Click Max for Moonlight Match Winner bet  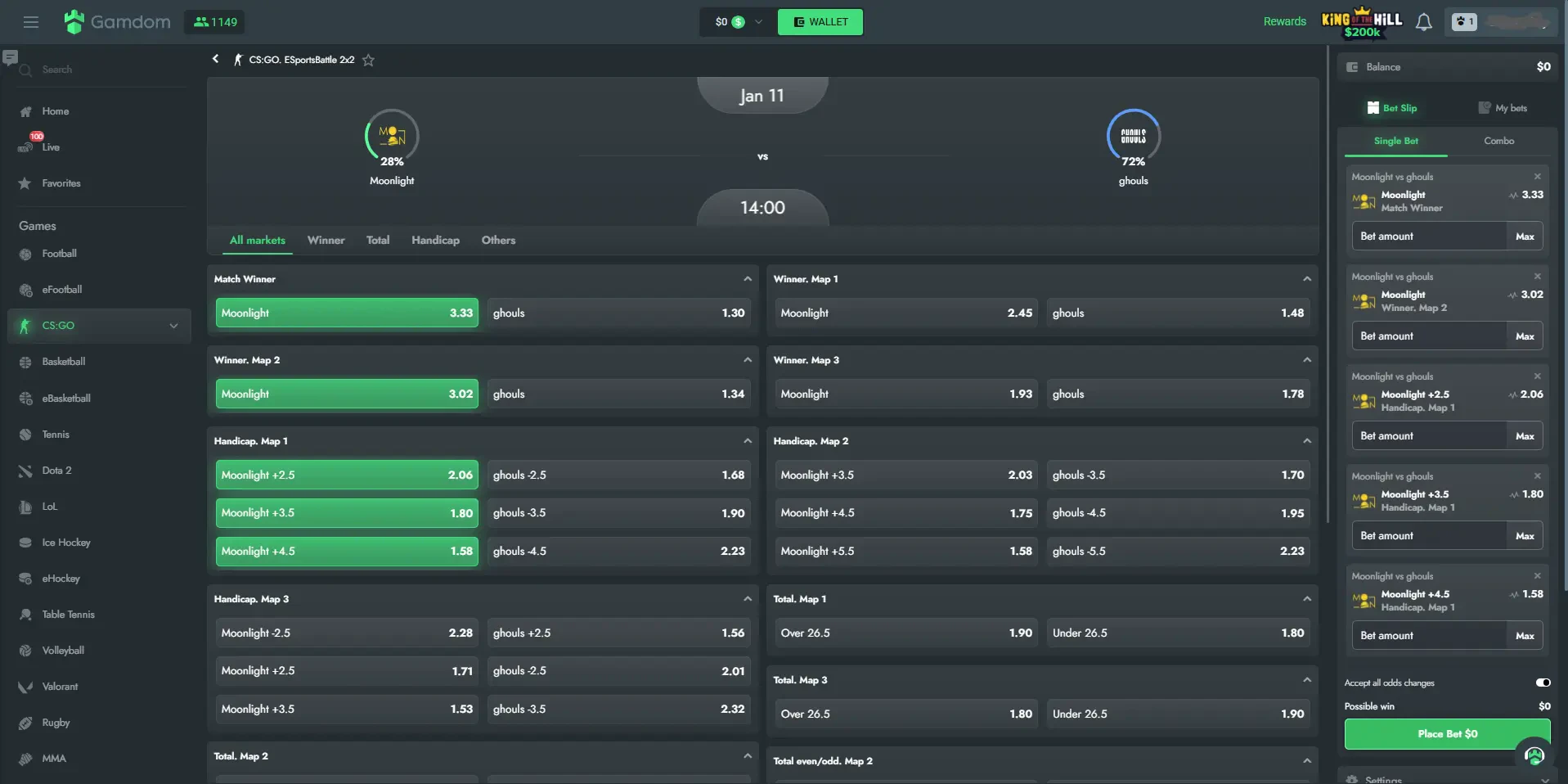(1525, 237)
